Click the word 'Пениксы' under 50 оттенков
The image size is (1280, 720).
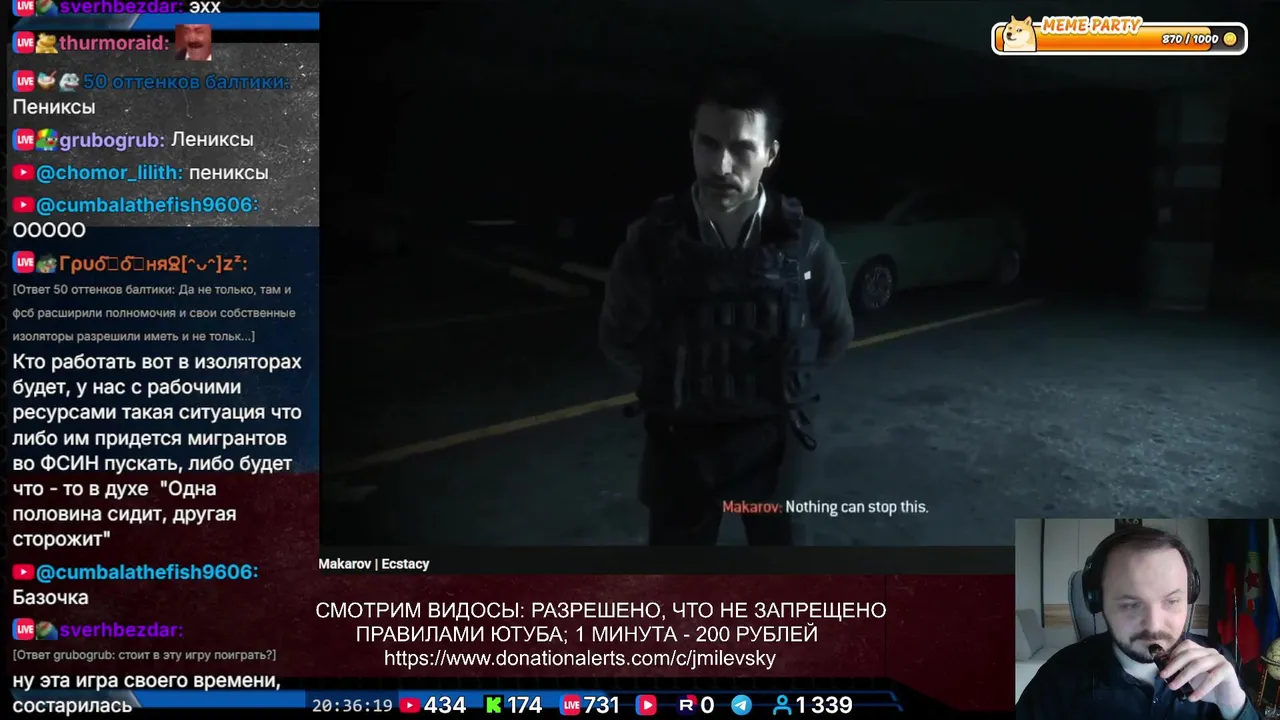[x=54, y=107]
